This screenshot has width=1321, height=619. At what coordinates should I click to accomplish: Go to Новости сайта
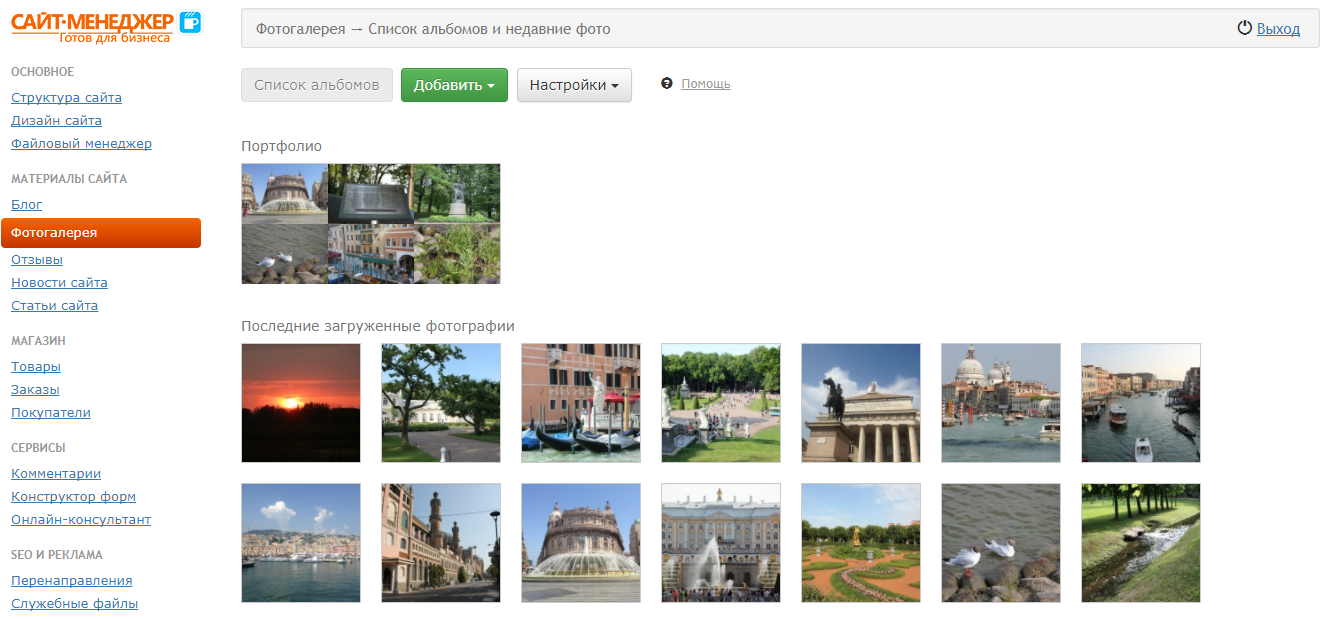tap(59, 283)
